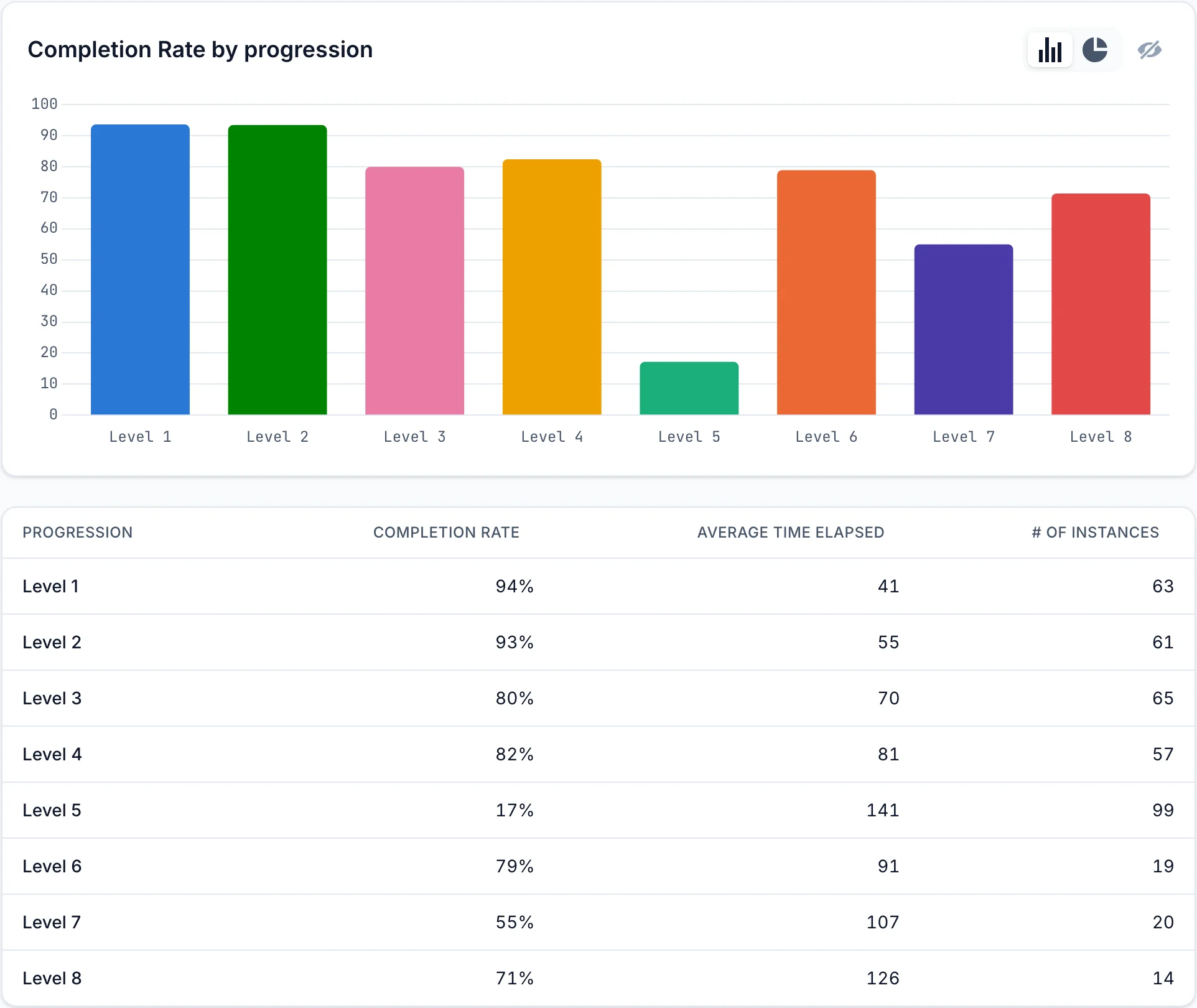Open the Level 1 table row
1197x1008 pixels.
tap(598, 586)
